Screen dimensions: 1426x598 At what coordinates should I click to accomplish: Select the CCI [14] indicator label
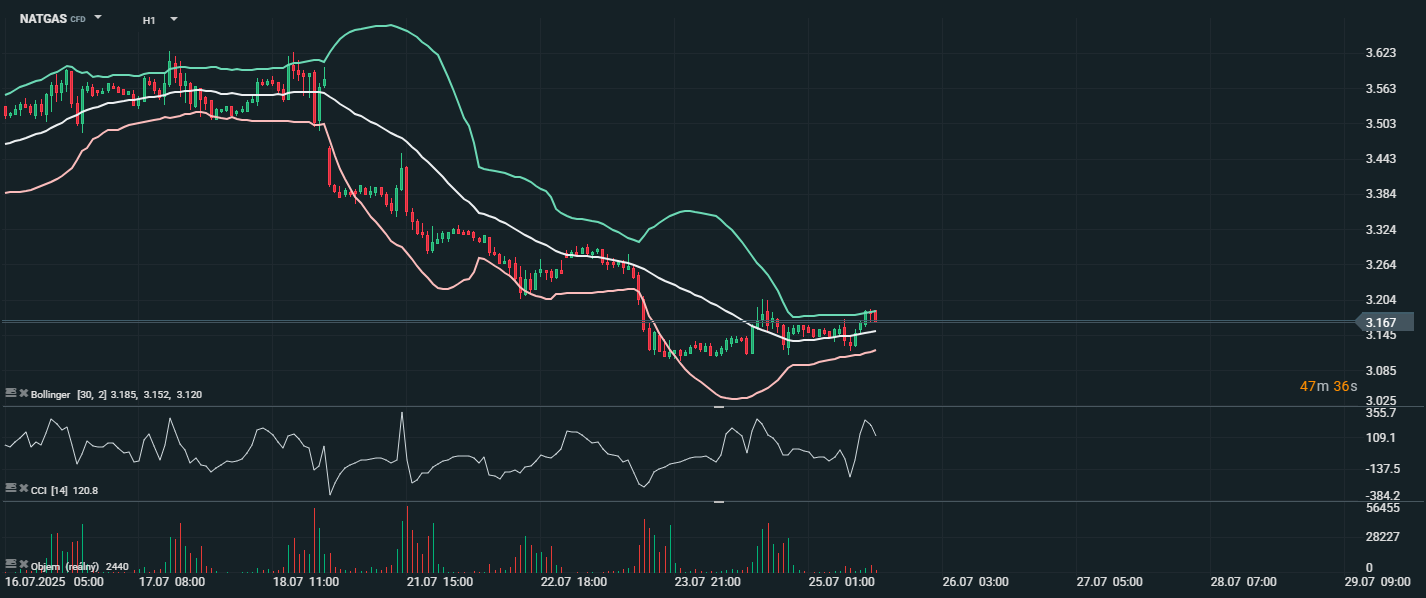point(49,490)
